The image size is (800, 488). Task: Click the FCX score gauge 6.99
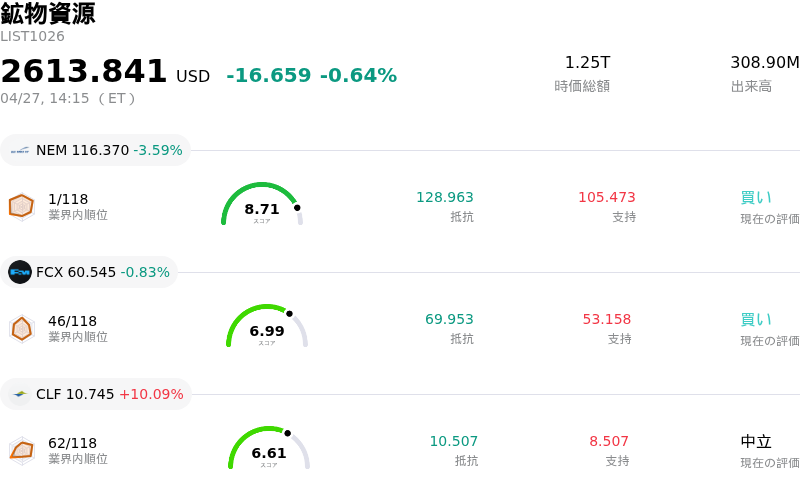click(267, 326)
